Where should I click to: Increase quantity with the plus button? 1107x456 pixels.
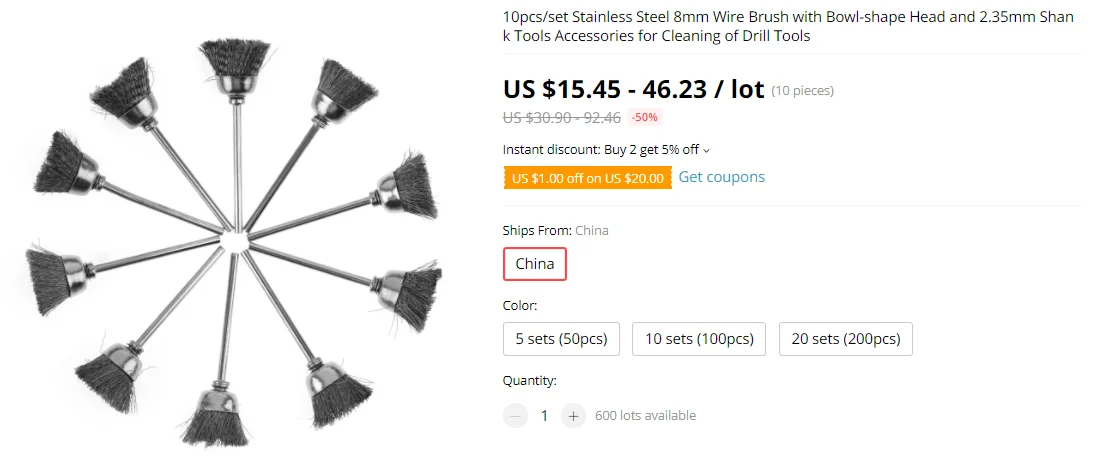573,416
